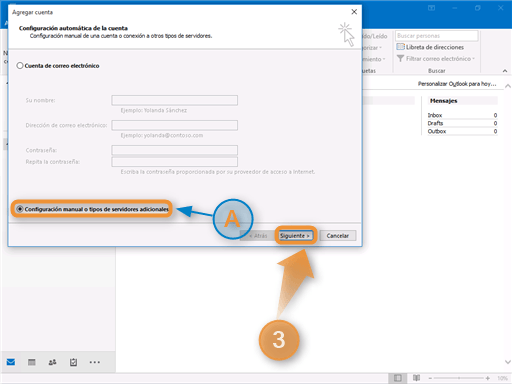
Task: Click the zoom in plus icon
Action: click(x=488, y=378)
